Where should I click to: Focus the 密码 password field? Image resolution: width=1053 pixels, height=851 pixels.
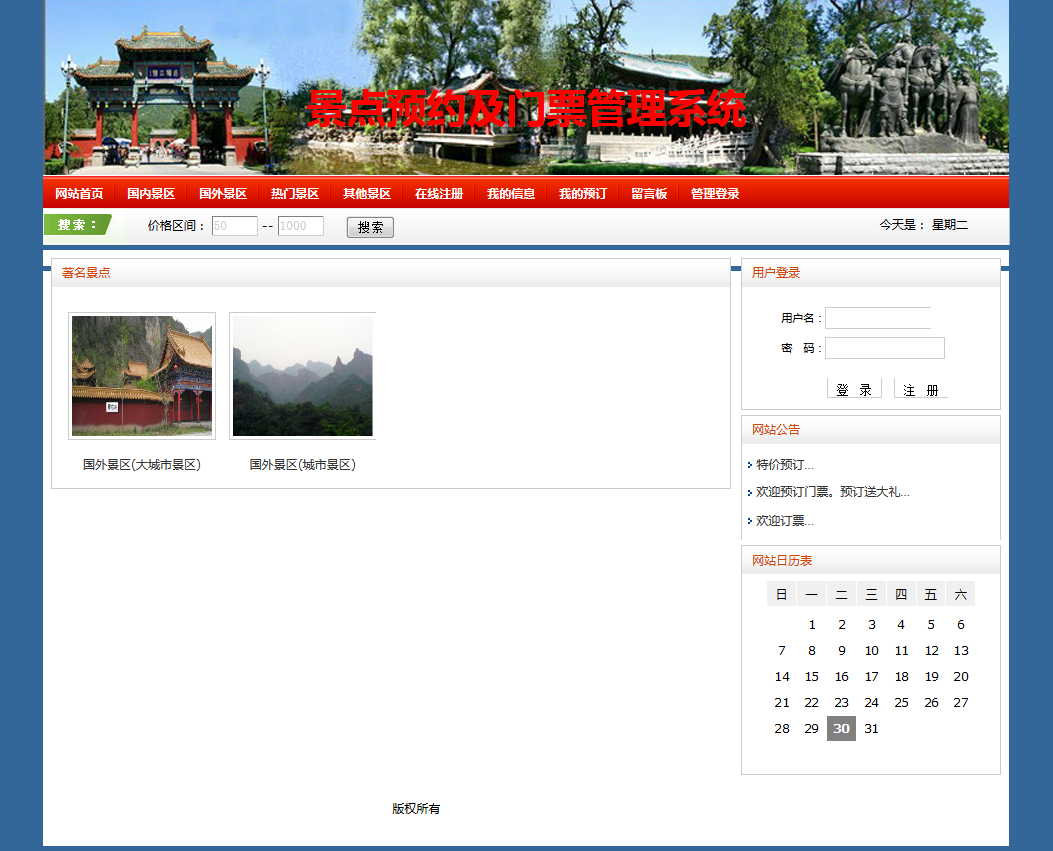click(x=884, y=348)
